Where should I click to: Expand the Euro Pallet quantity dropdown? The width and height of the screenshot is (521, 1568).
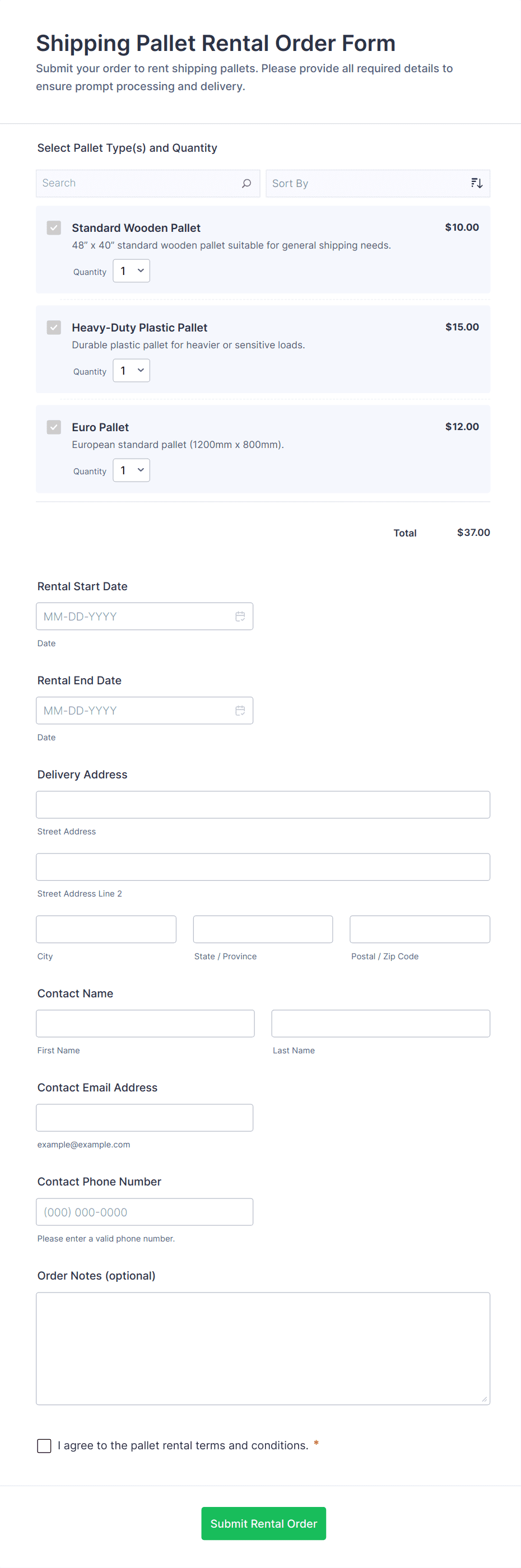132,470
